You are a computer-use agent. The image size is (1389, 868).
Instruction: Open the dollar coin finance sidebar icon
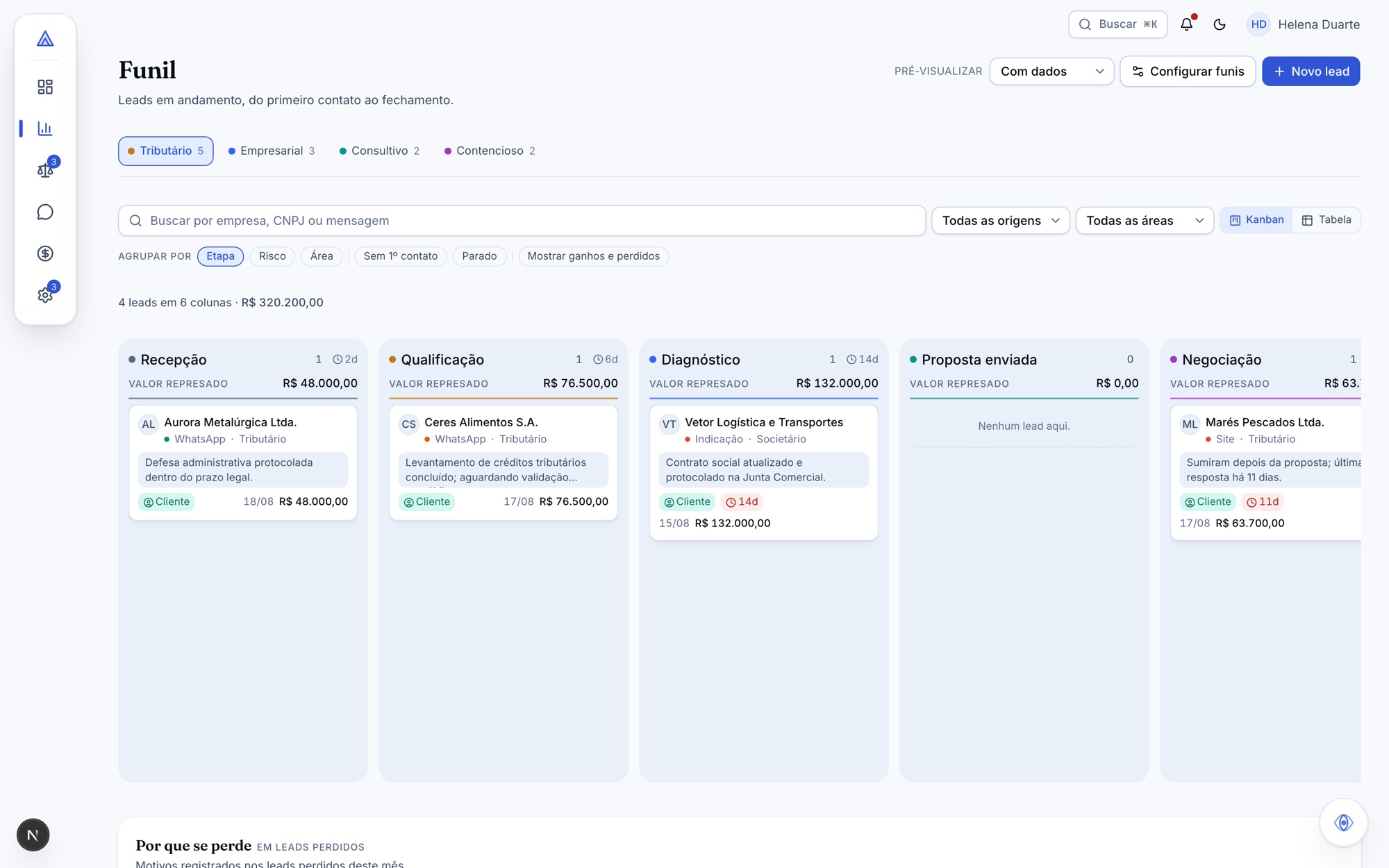pyautogui.click(x=45, y=253)
